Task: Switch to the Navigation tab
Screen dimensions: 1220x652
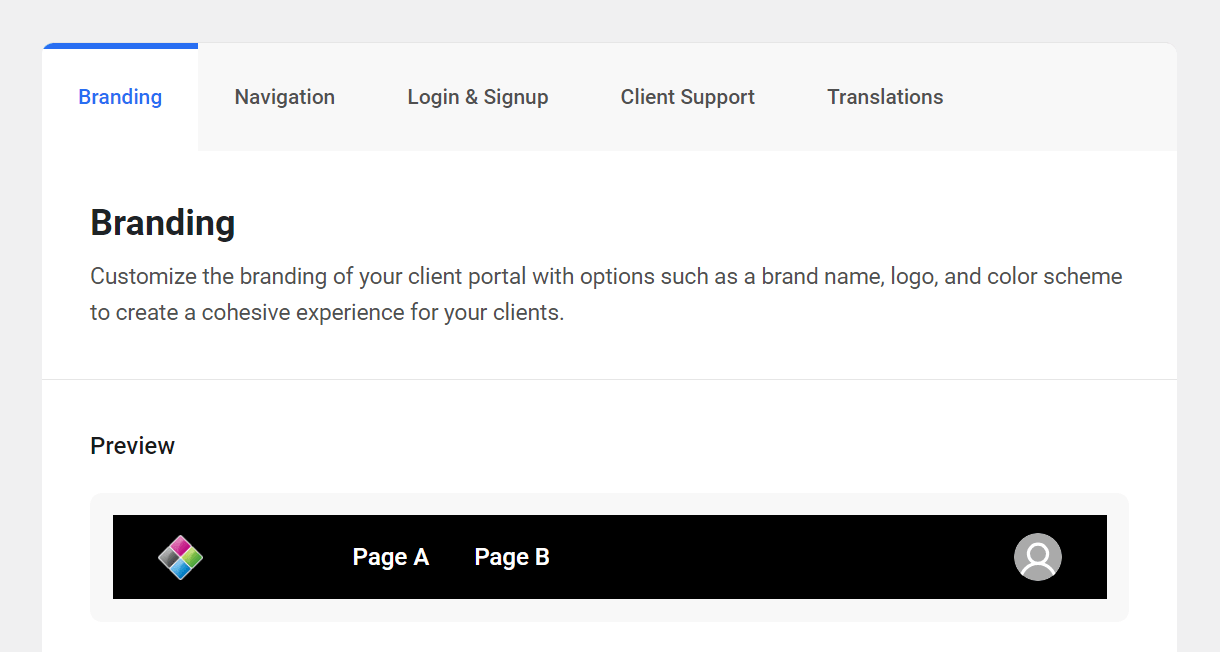Action: [x=285, y=97]
